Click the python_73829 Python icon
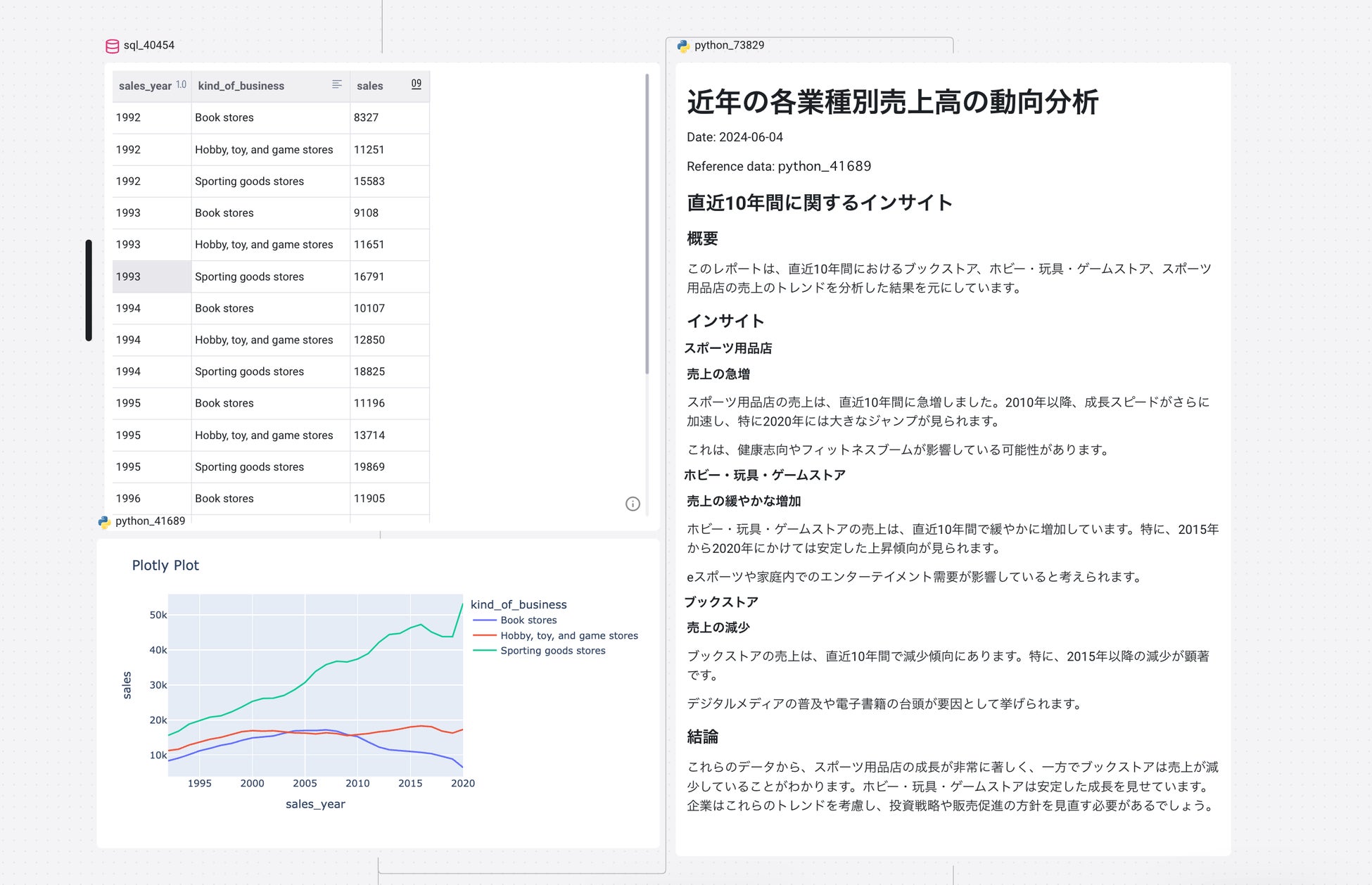Viewport: 1372px width, 885px height. (683, 46)
